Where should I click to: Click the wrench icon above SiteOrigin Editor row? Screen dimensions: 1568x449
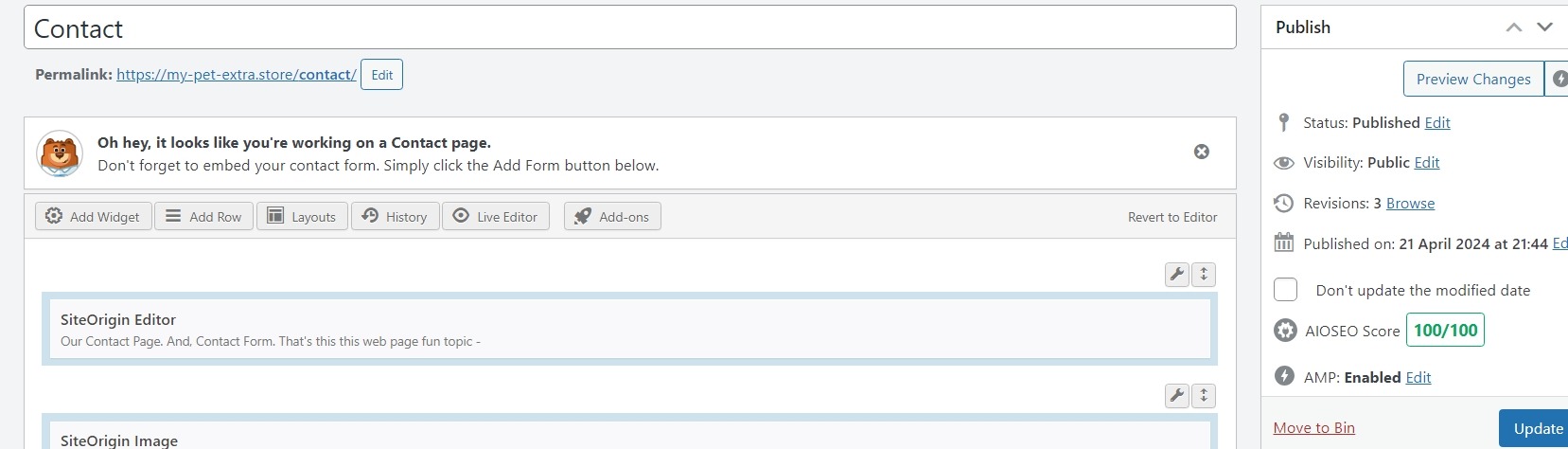click(1177, 275)
